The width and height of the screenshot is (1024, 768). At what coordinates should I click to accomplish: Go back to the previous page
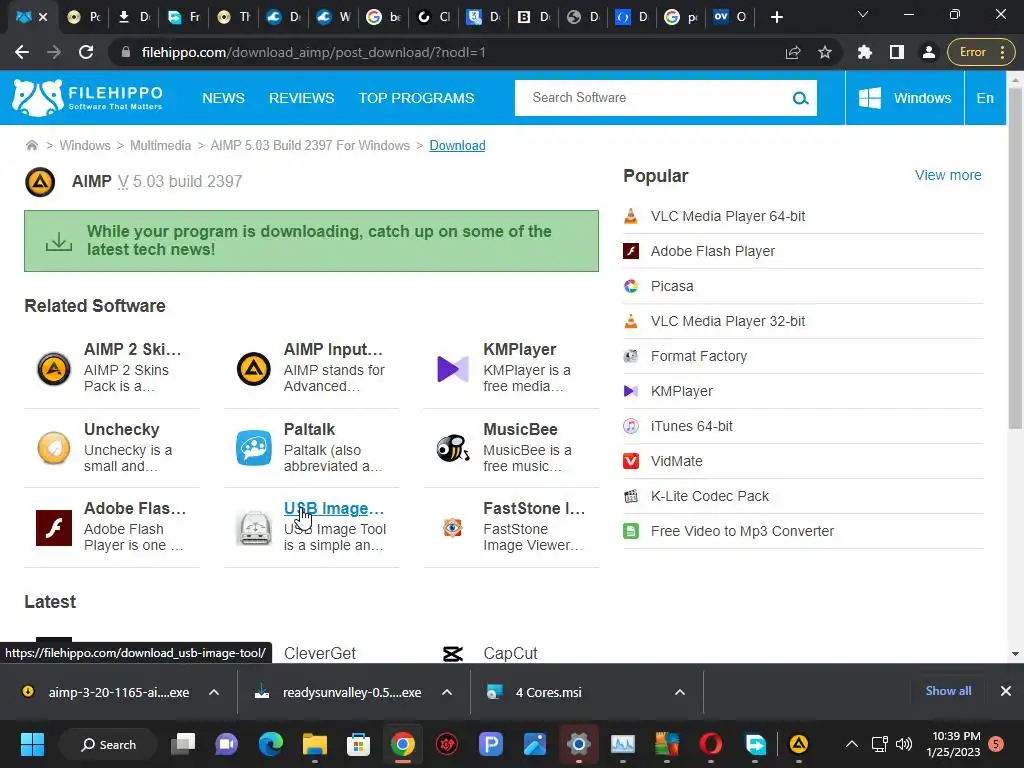tap(22, 52)
